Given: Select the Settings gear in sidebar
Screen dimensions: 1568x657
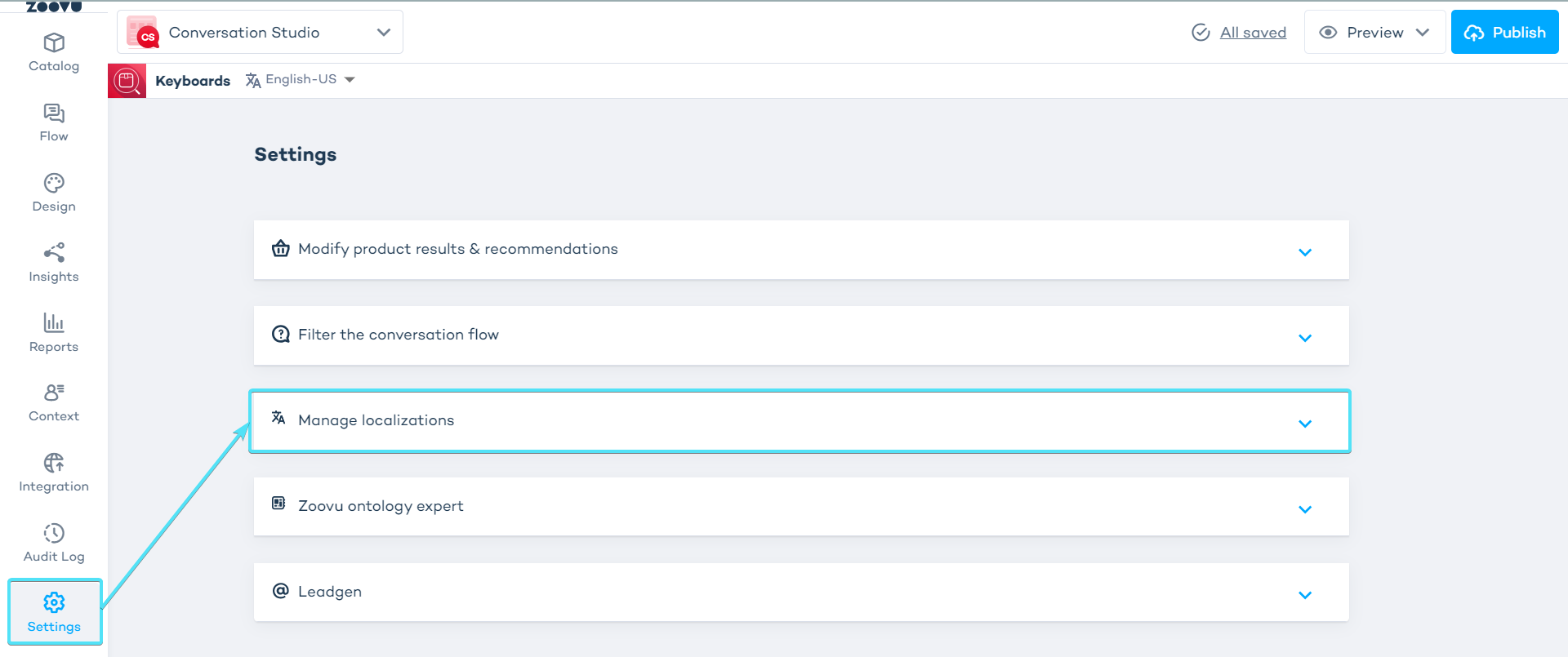Looking at the screenshot, I should tap(54, 612).
